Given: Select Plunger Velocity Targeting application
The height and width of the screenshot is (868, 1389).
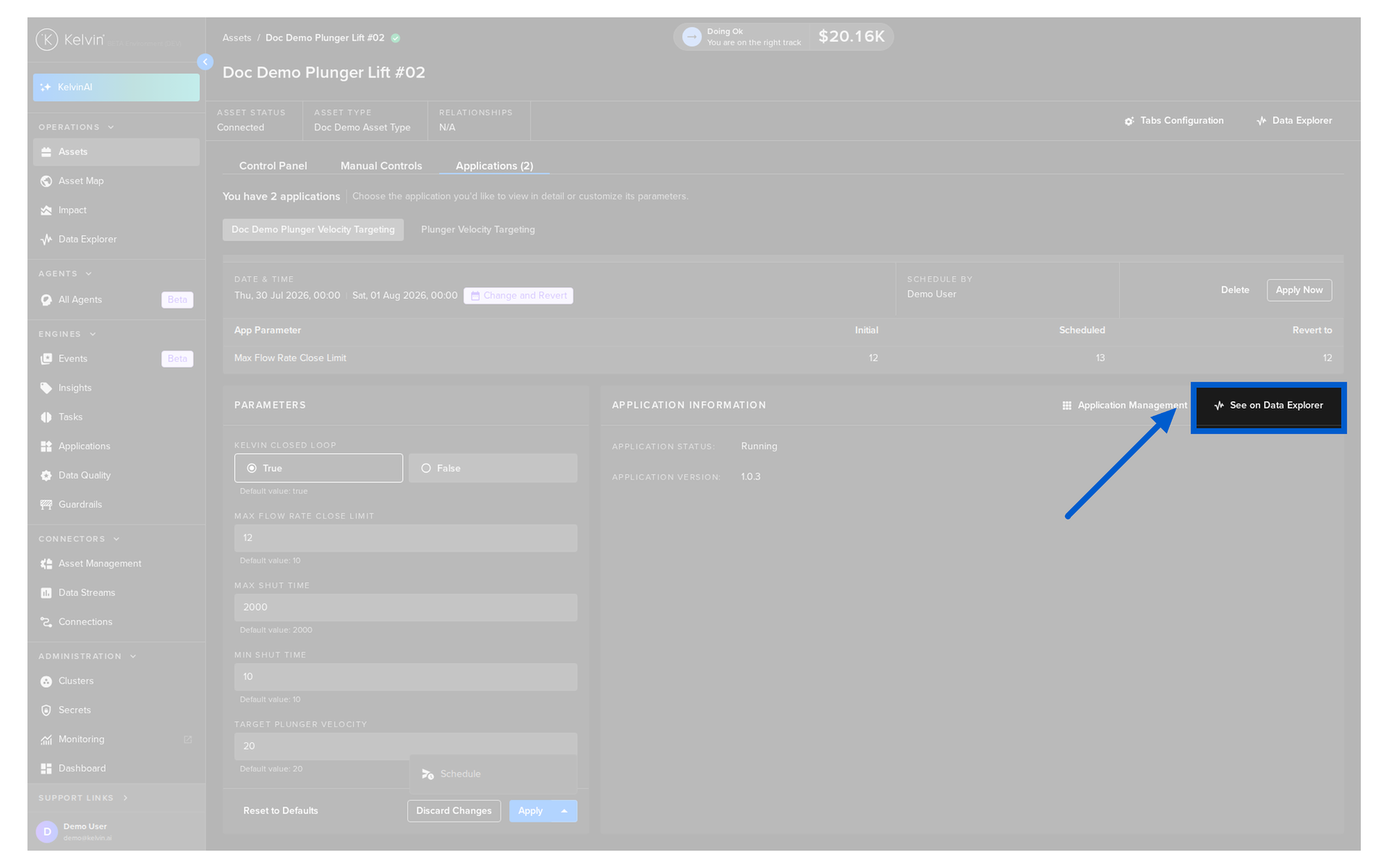Looking at the screenshot, I should pyautogui.click(x=477, y=230).
